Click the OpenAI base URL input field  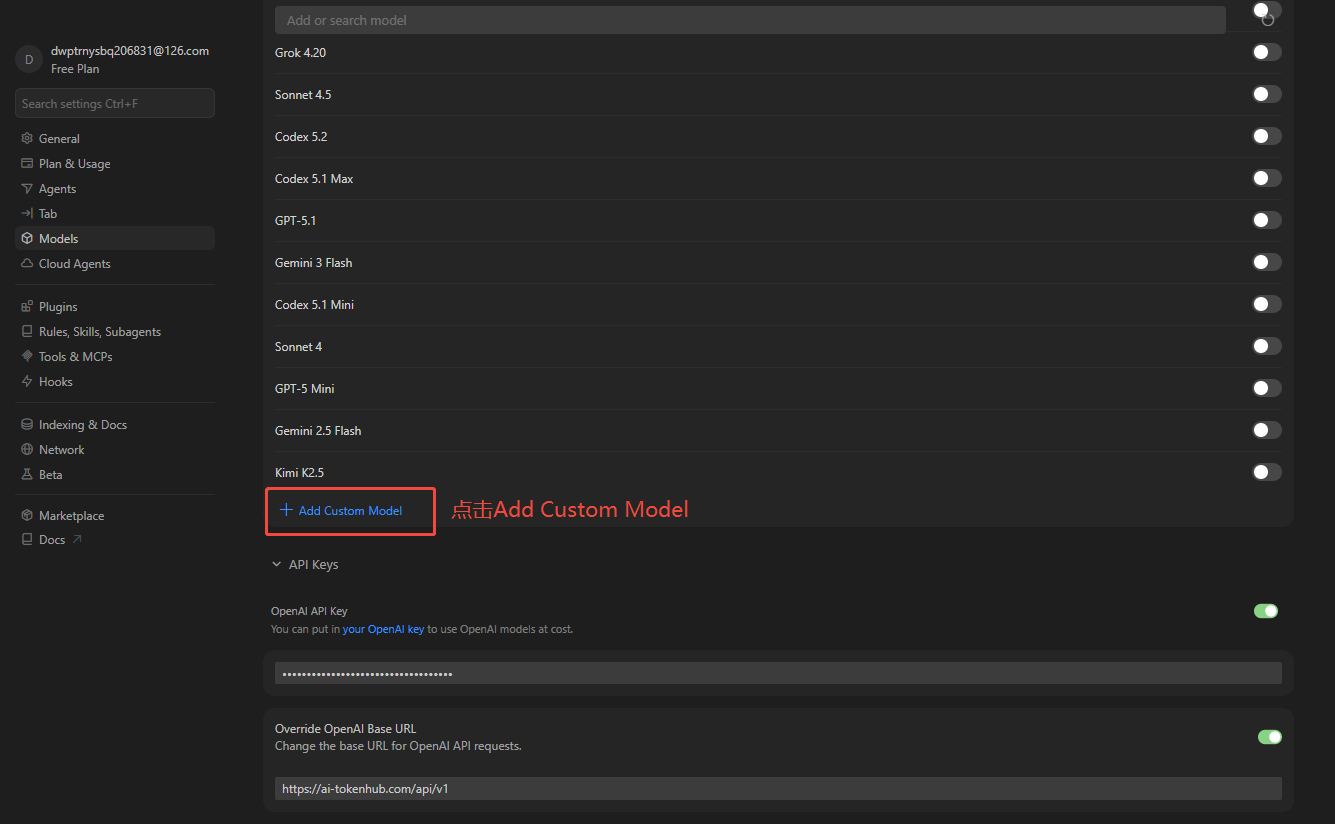(778, 789)
